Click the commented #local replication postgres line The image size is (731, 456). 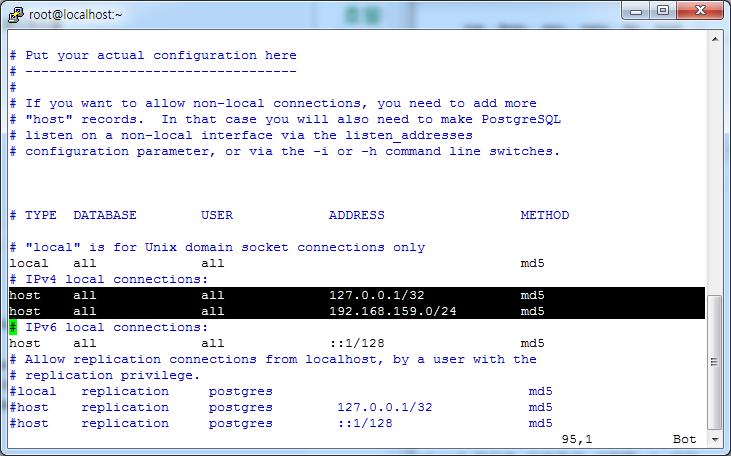click(140, 392)
